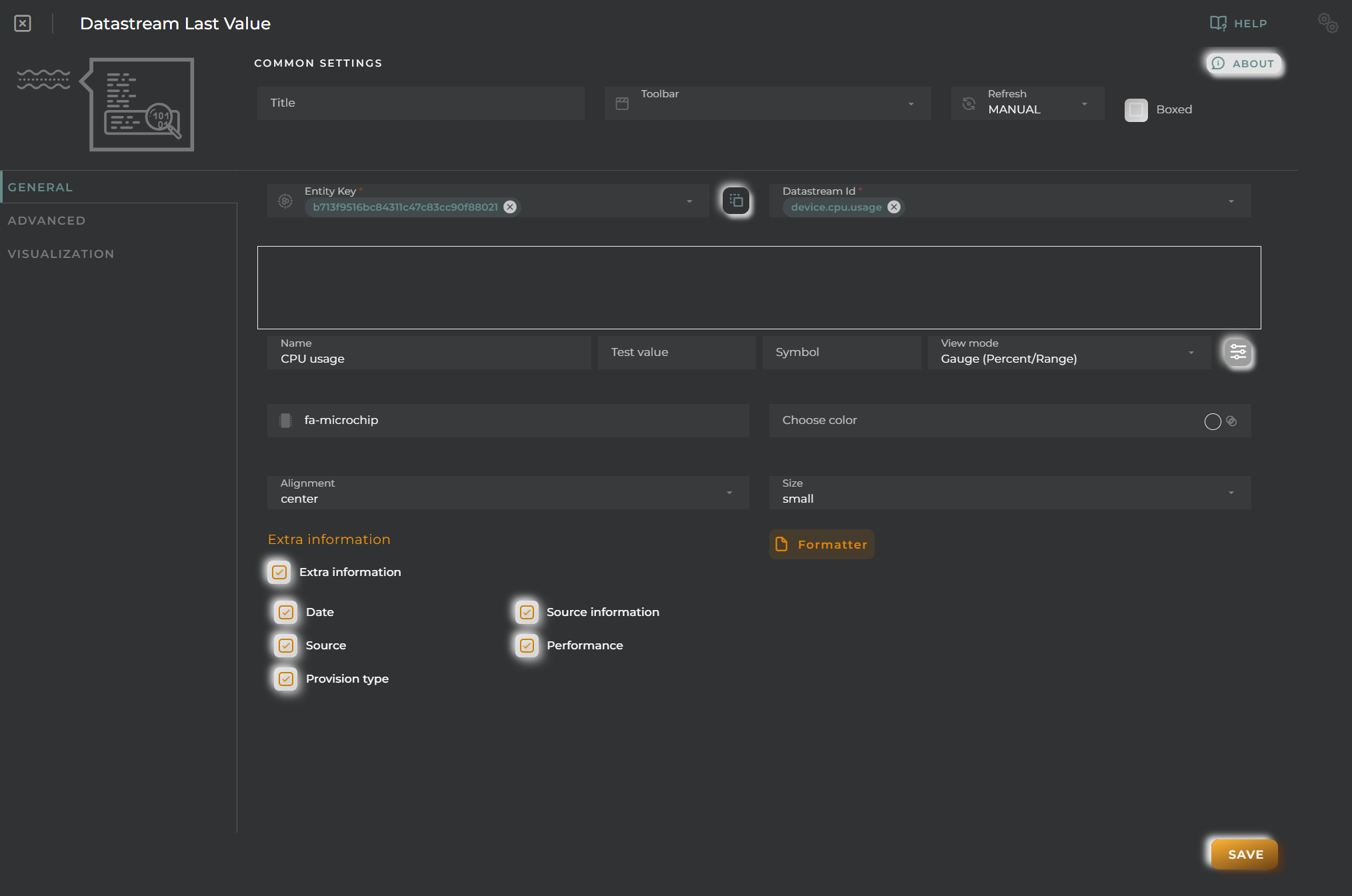Click the Datastream widget thumbnail image
1352x896 pixels.
pyautogui.click(x=137, y=104)
